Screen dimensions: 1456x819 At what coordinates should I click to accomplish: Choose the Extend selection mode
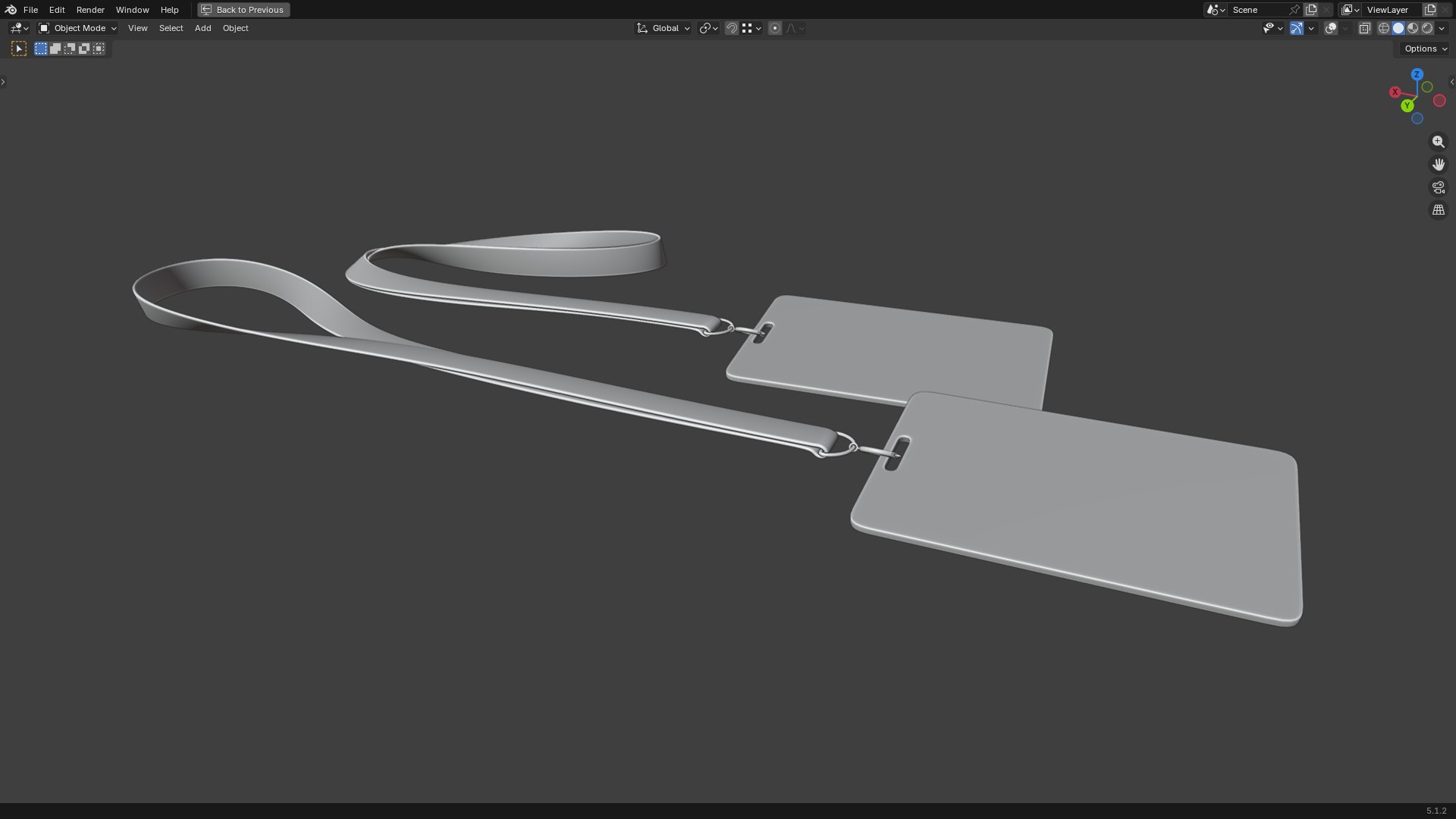[x=55, y=49]
